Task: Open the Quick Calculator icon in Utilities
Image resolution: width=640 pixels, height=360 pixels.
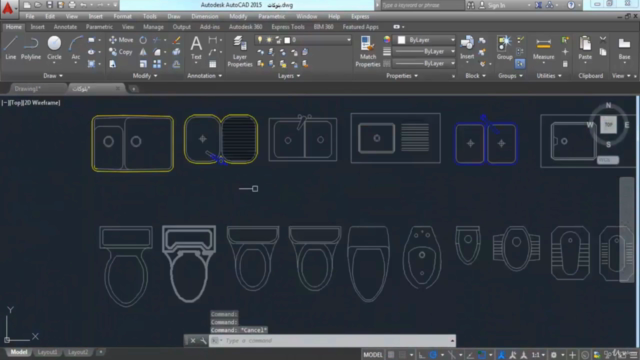Action: tap(565, 64)
